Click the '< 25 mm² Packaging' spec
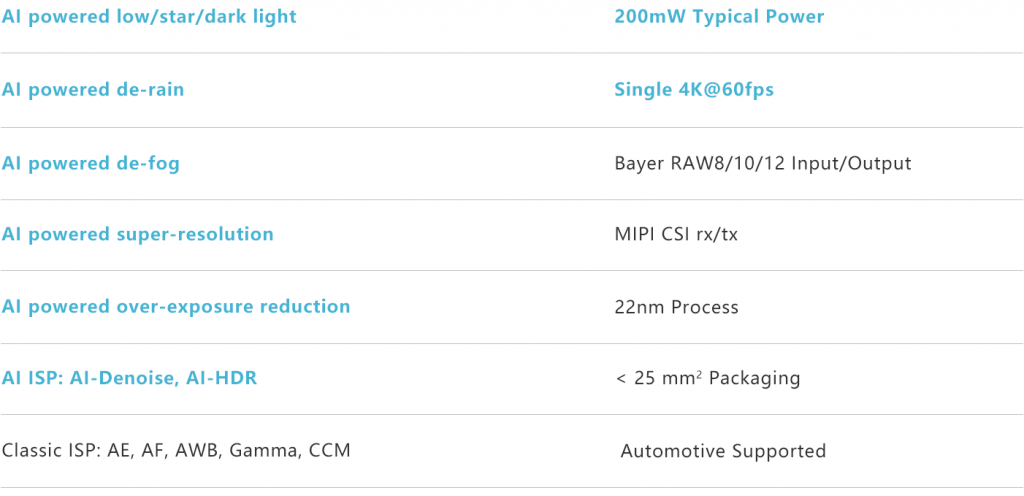The width and height of the screenshot is (1024, 496). [x=708, y=378]
